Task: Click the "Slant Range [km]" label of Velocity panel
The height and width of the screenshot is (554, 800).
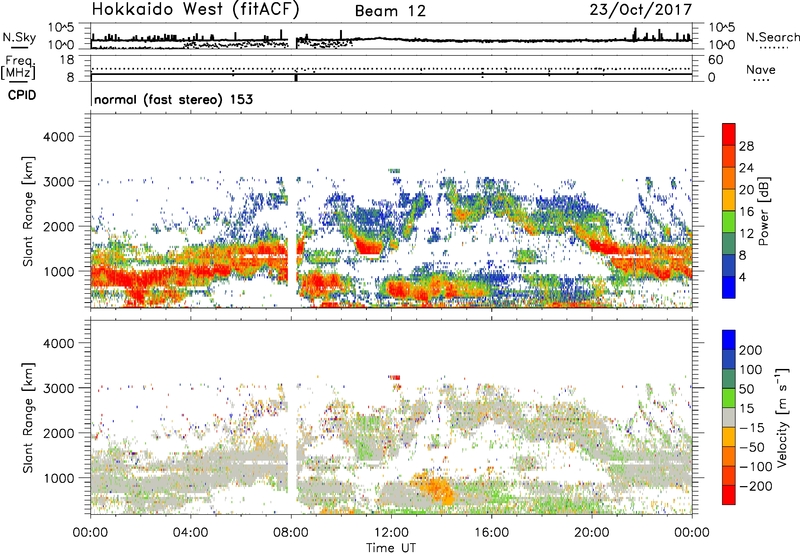Action: [x=28, y=418]
